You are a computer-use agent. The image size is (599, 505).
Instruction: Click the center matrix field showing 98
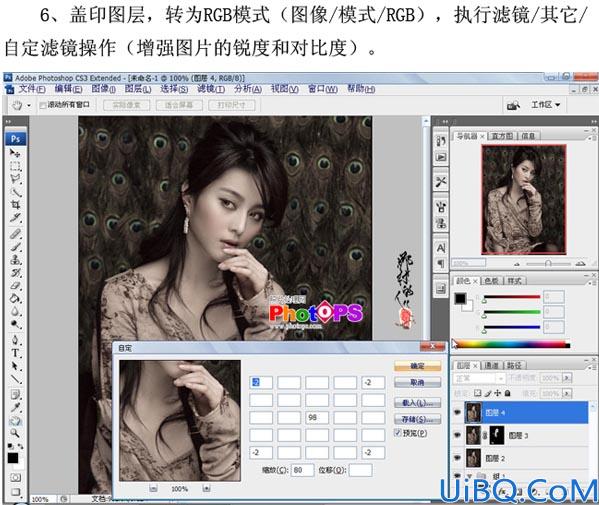point(317,418)
